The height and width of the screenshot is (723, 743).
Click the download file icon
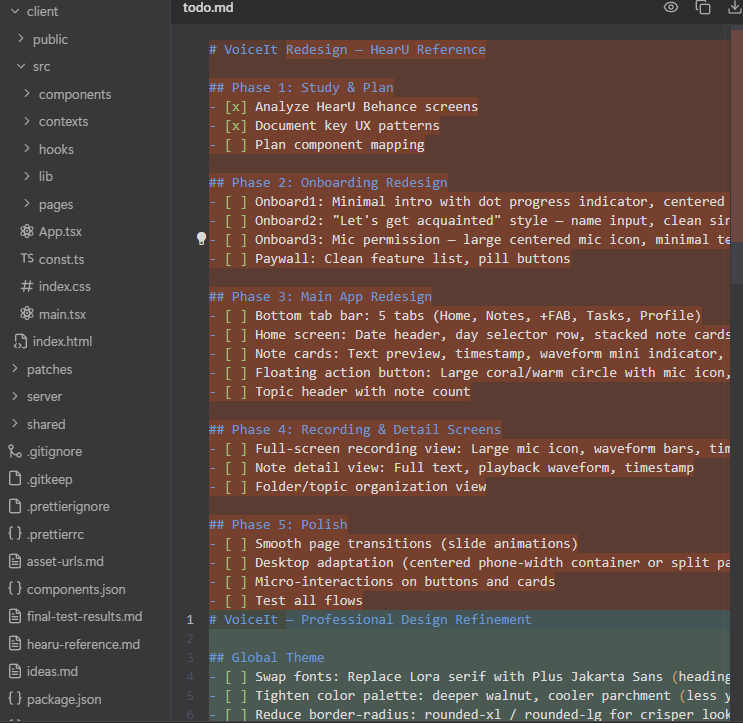point(734,8)
